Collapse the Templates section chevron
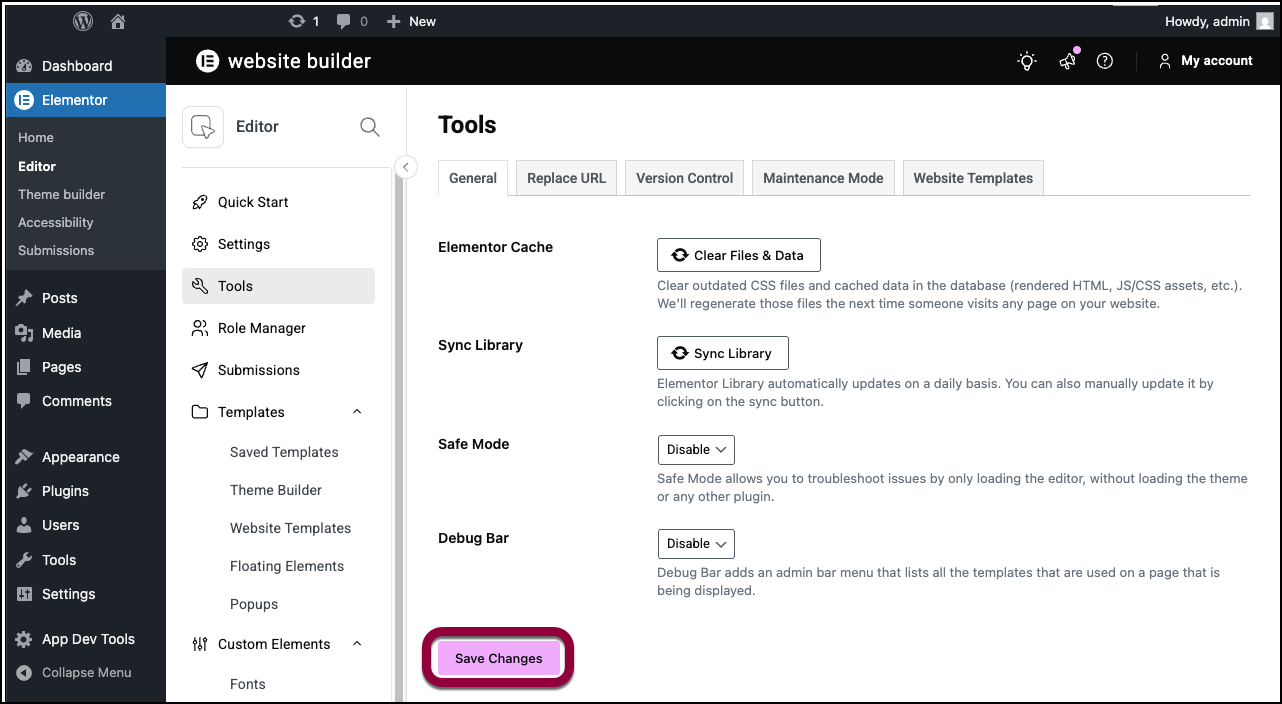This screenshot has width=1282, height=704. click(x=357, y=412)
